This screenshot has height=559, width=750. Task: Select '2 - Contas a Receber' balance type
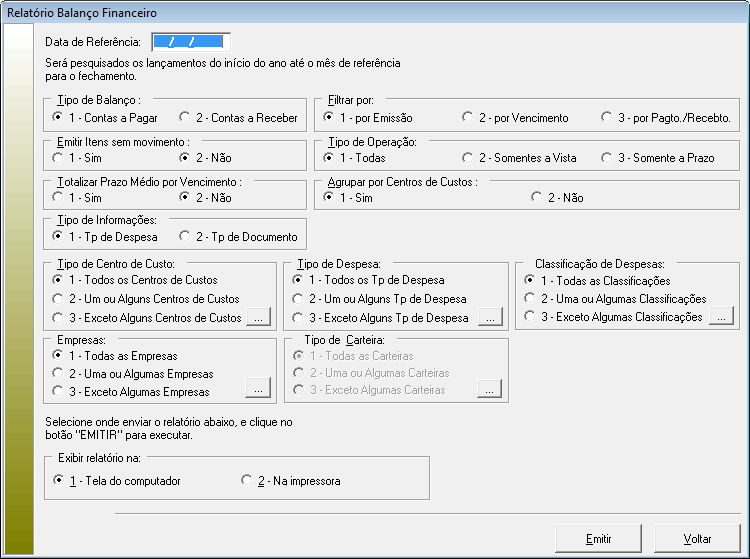coord(186,118)
